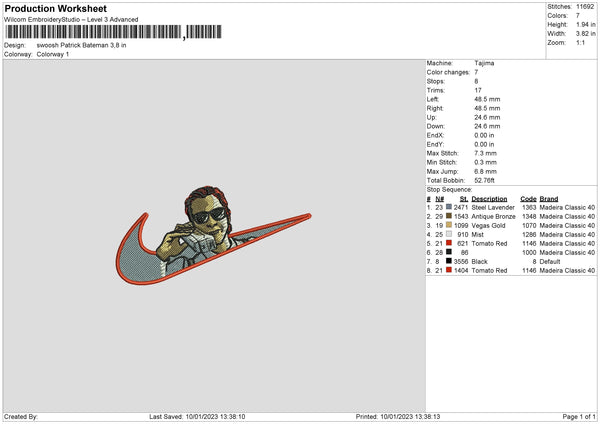The height and width of the screenshot is (424, 600).
Task: Click the Vegas Gold color swatch
Action: (x=448, y=225)
